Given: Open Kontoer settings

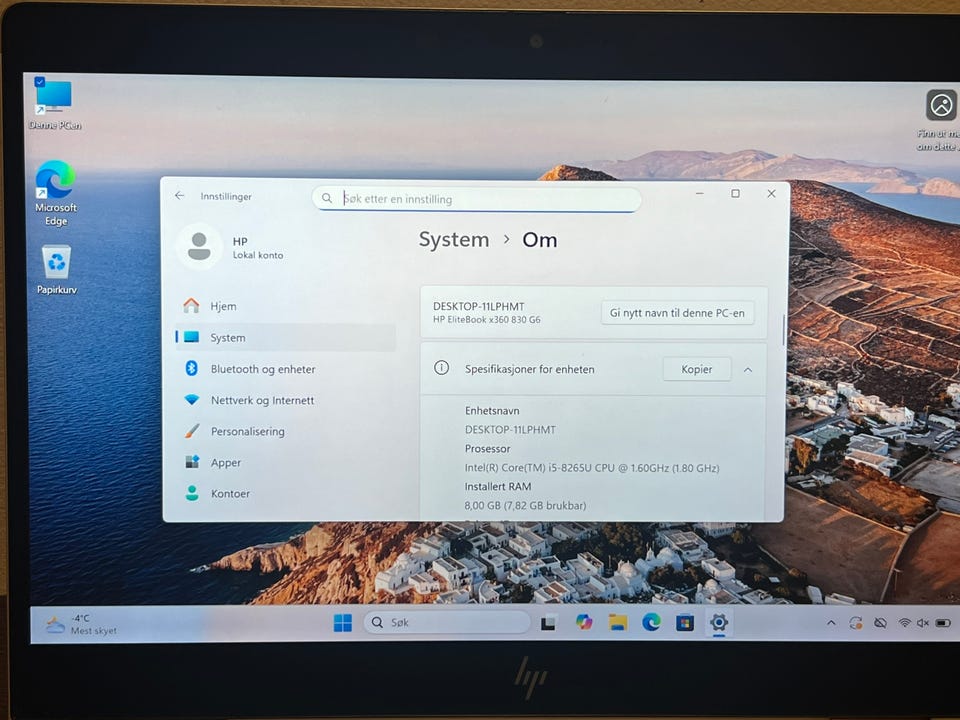Looking at the screenshot, I should coord(285,493).
